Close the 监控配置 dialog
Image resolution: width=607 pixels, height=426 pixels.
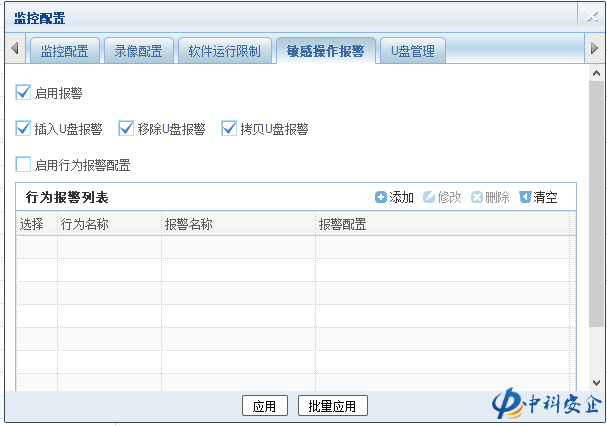[x=592, y=16]
